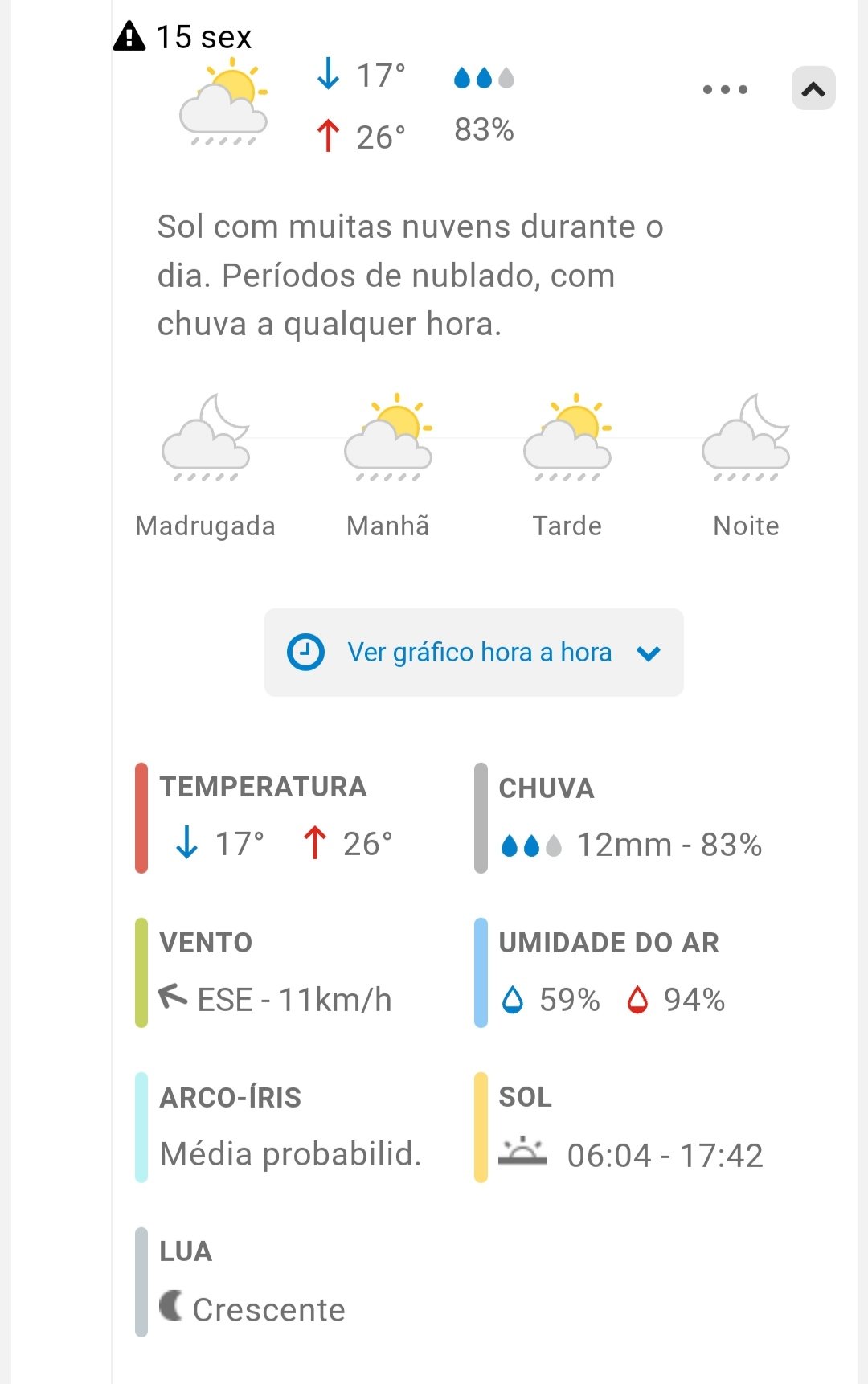
Task: Open the three-dot more options menu
Action: coord(725,89)
